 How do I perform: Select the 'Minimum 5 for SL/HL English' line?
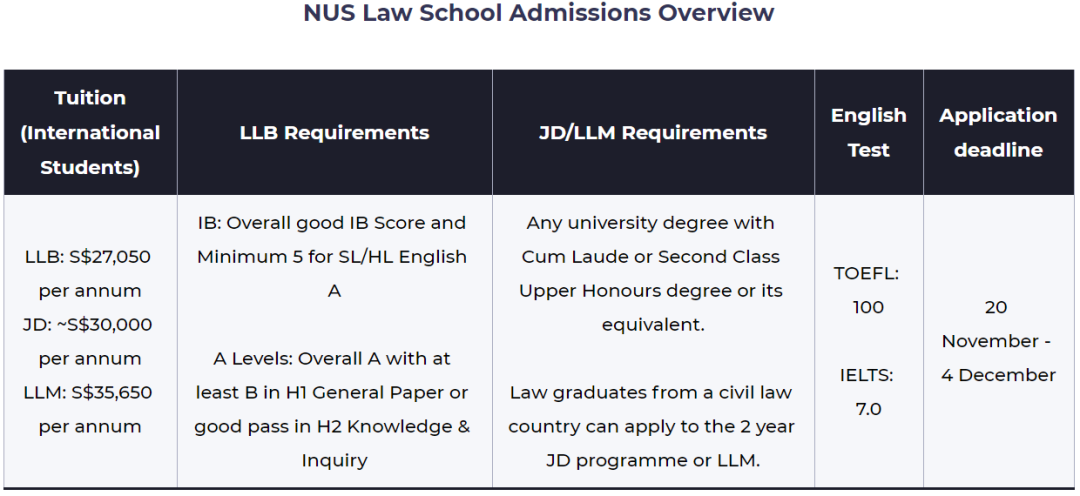tap(332, 257)
